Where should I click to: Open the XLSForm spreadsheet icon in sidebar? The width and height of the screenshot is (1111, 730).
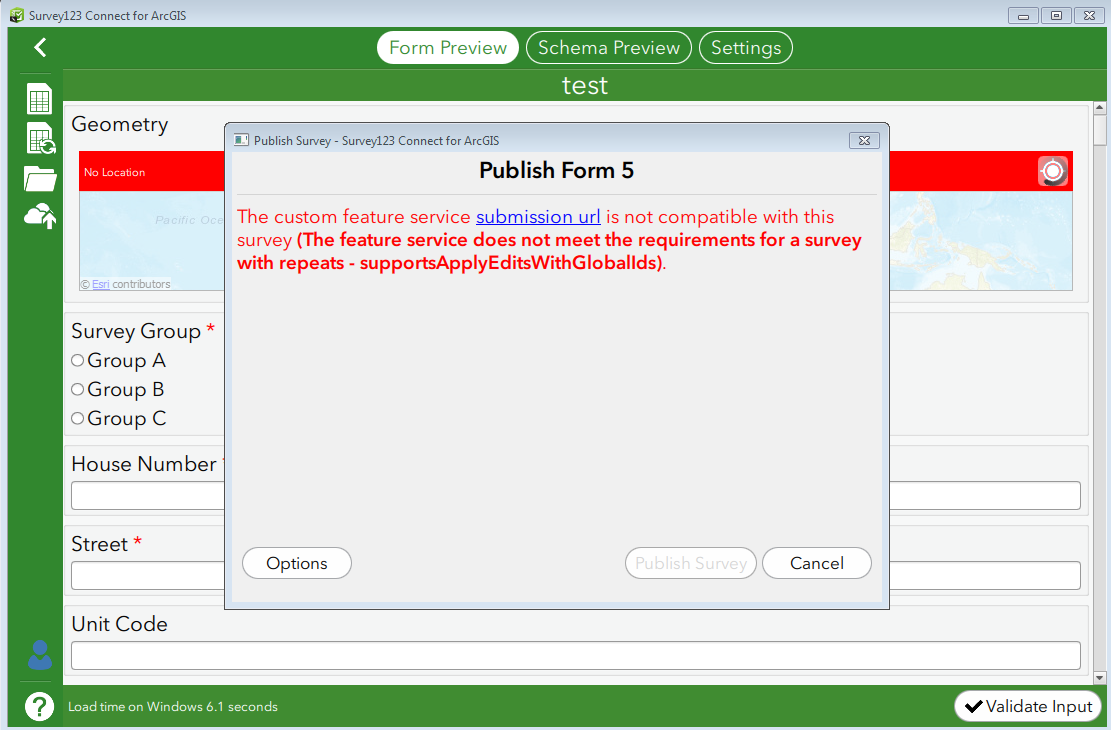point(40,99)
